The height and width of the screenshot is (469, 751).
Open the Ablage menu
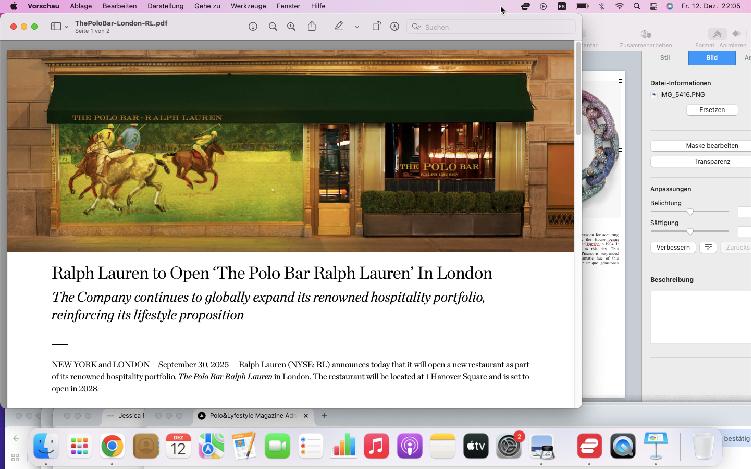[80, 6]
